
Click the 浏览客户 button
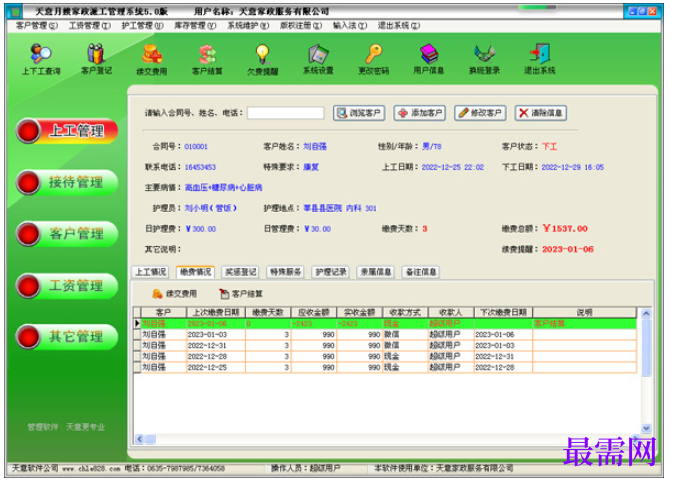[x=359, y=113]
